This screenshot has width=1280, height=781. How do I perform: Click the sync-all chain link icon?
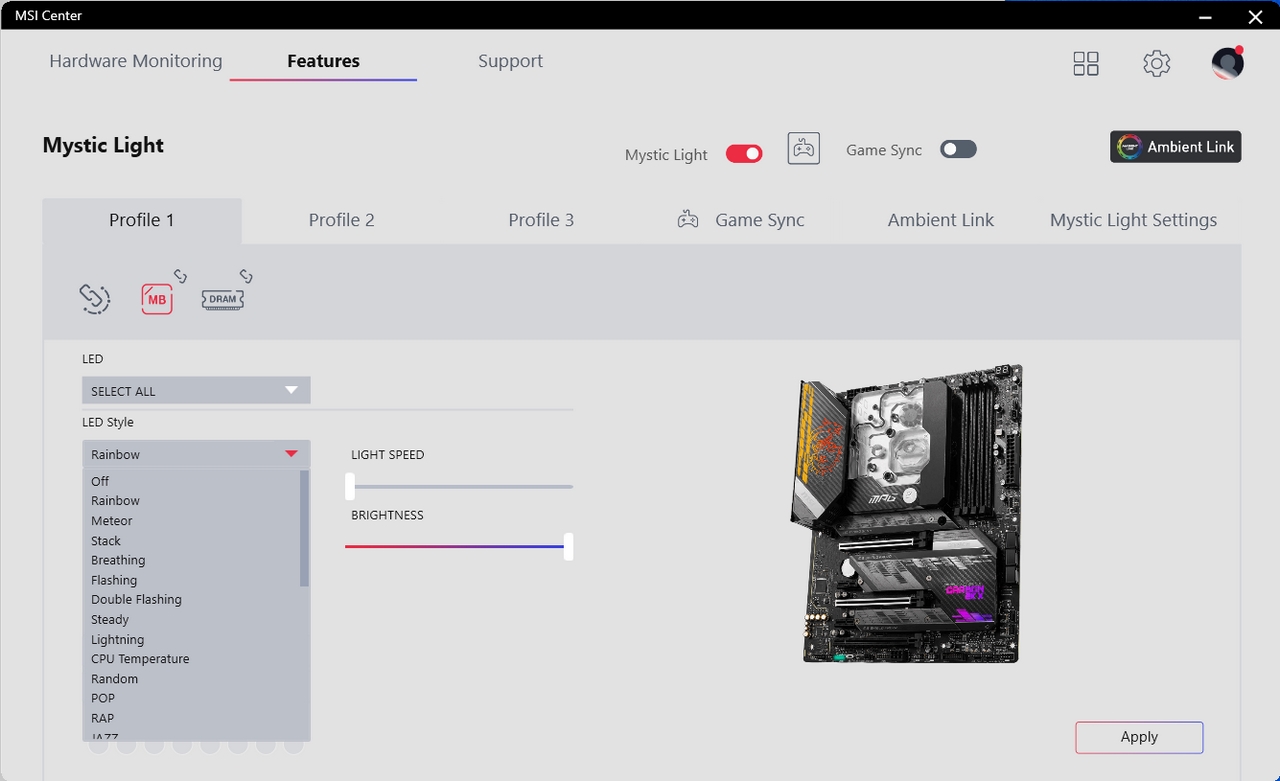point(95,299)
